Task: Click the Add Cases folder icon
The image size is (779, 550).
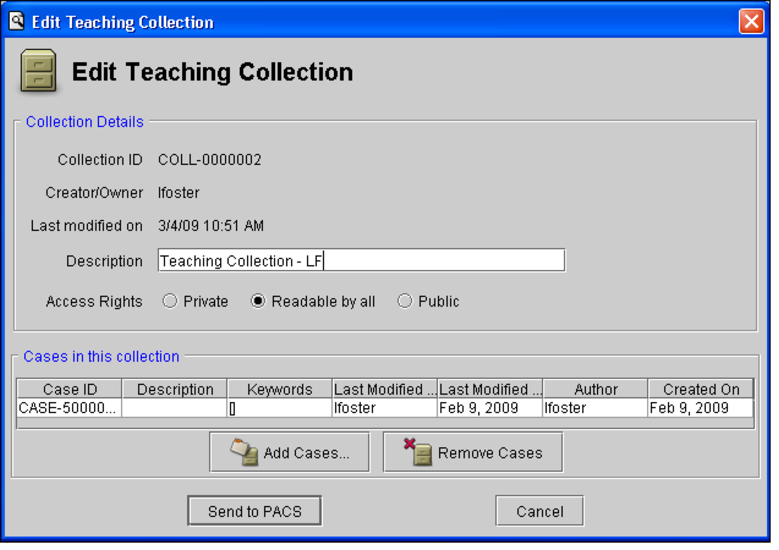Action: (244, 453)
